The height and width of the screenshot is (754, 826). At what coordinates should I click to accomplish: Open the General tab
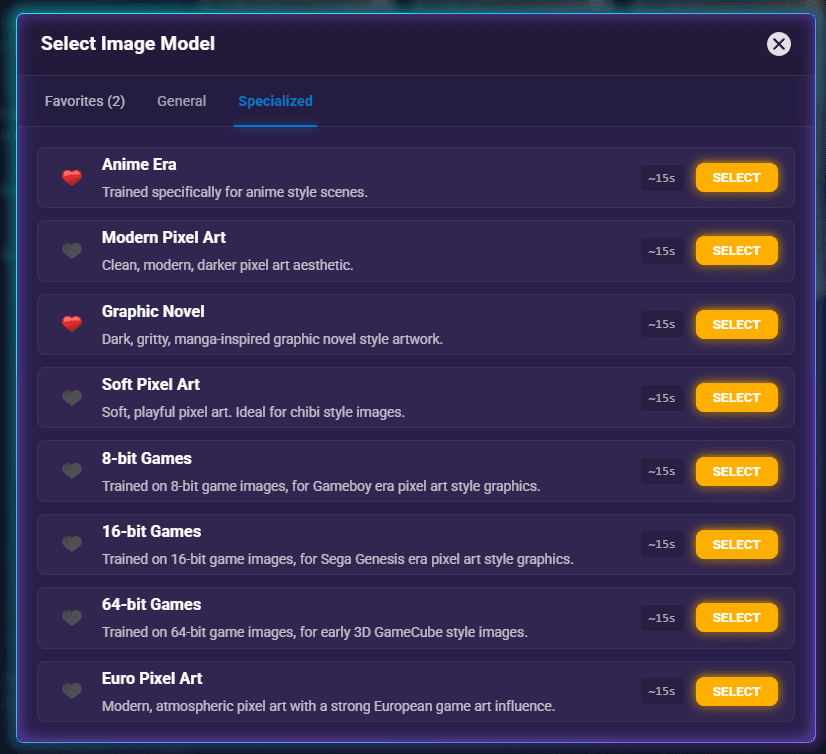181,101
